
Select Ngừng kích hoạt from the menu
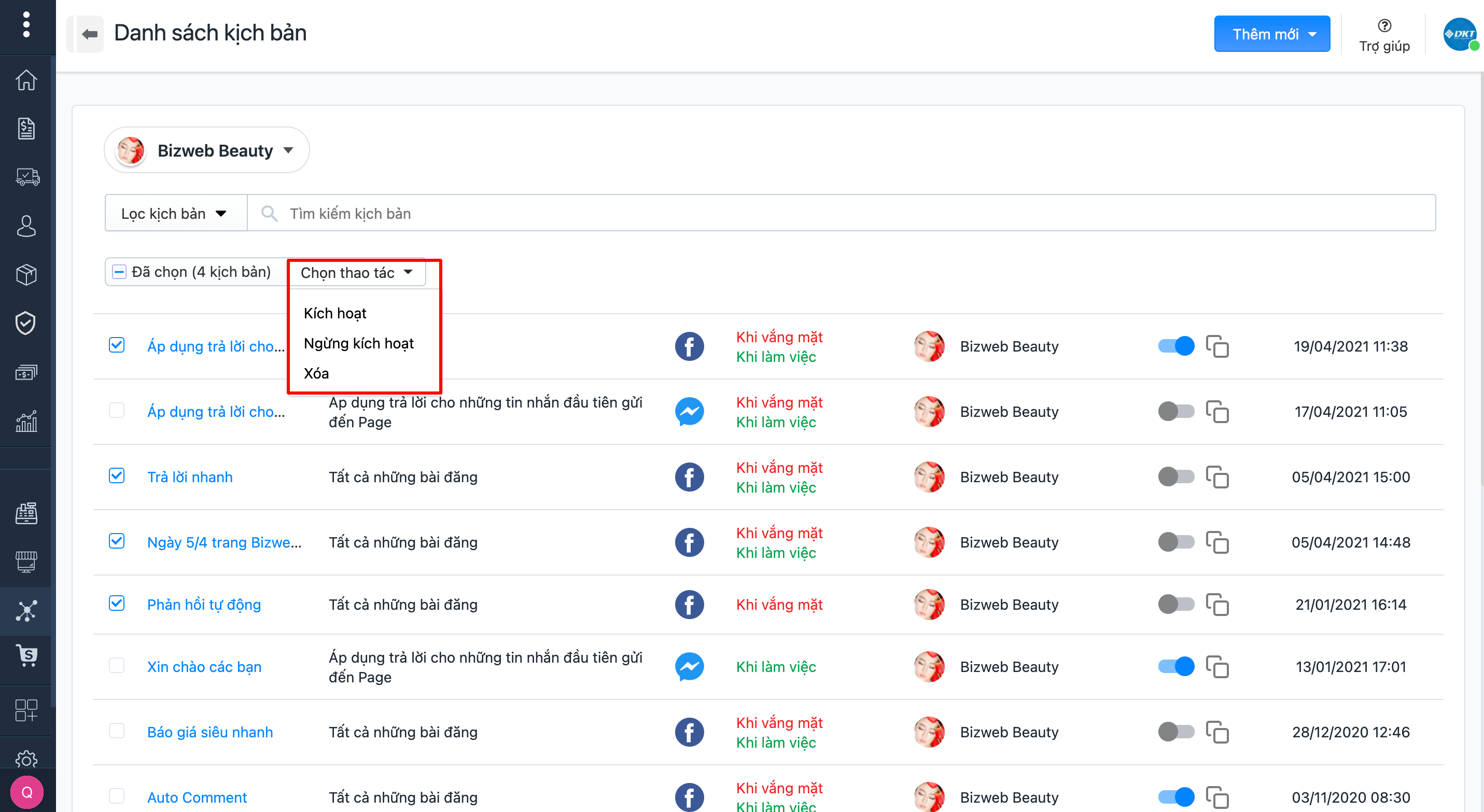pyautogui.click(x=358, y=343)
